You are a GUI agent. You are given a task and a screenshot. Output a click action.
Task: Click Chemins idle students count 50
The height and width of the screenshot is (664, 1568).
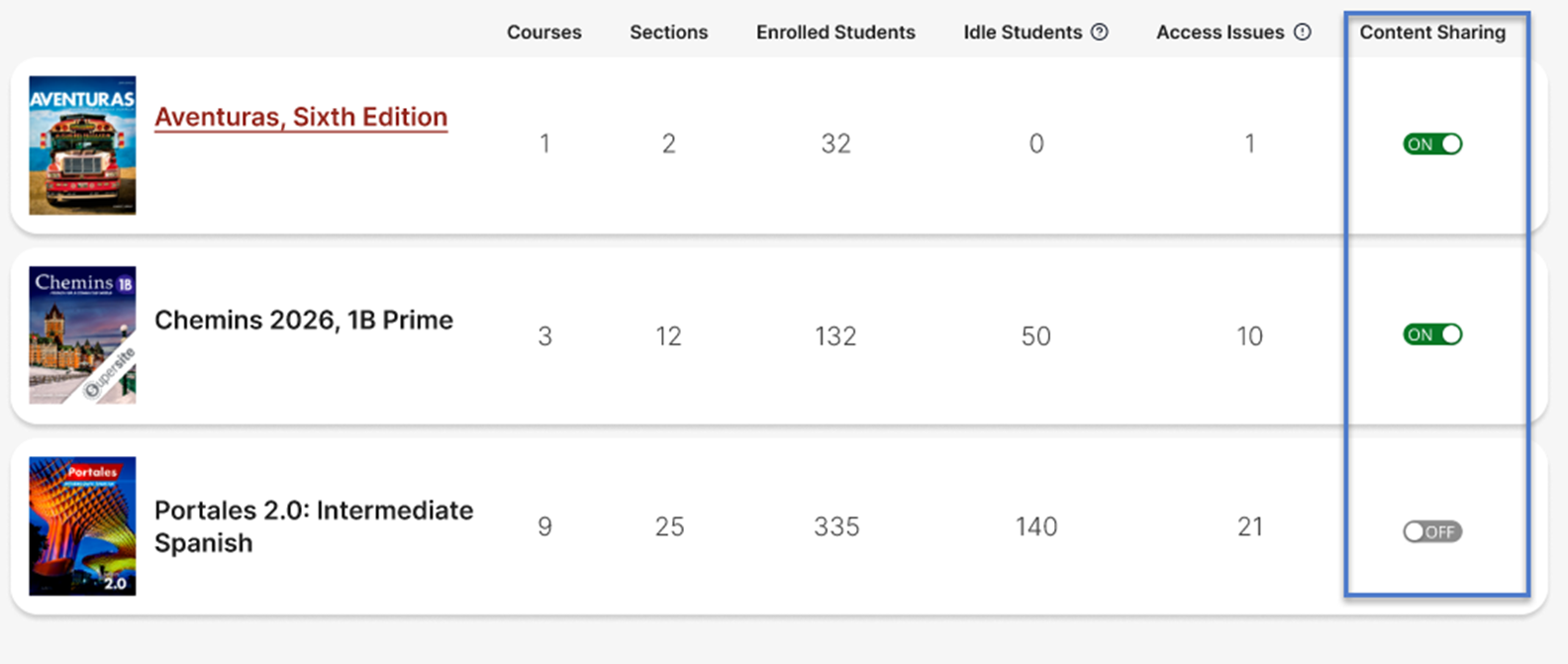(1036, 336)
